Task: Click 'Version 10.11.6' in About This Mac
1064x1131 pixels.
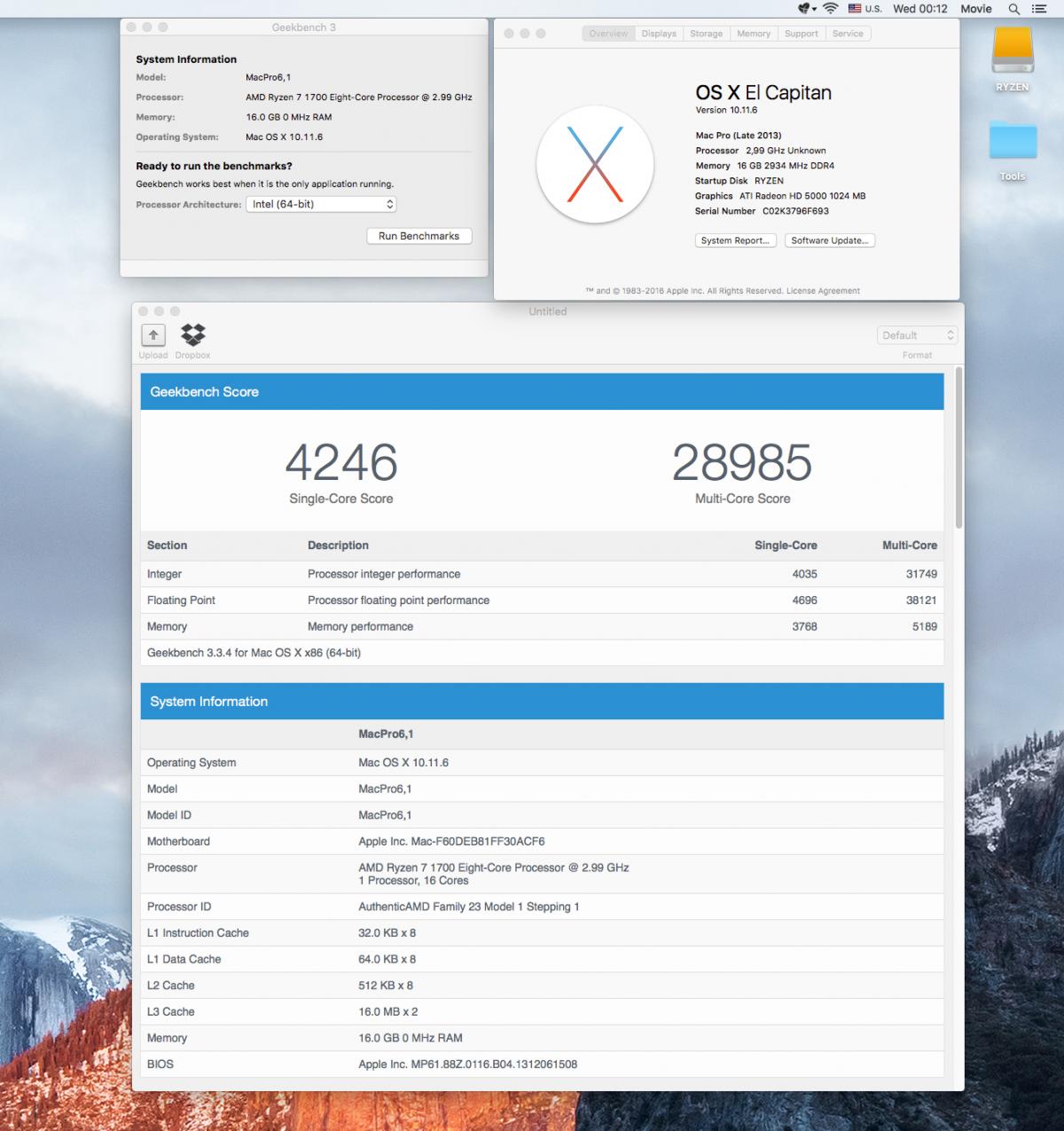Action: (726, 110)
